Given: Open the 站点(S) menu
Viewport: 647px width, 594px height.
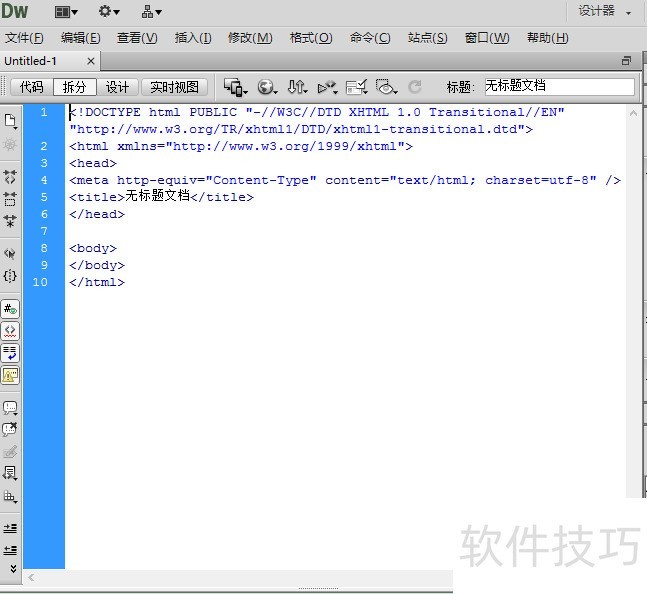Looking at the screenshot, I should click(x=427, y=38).
